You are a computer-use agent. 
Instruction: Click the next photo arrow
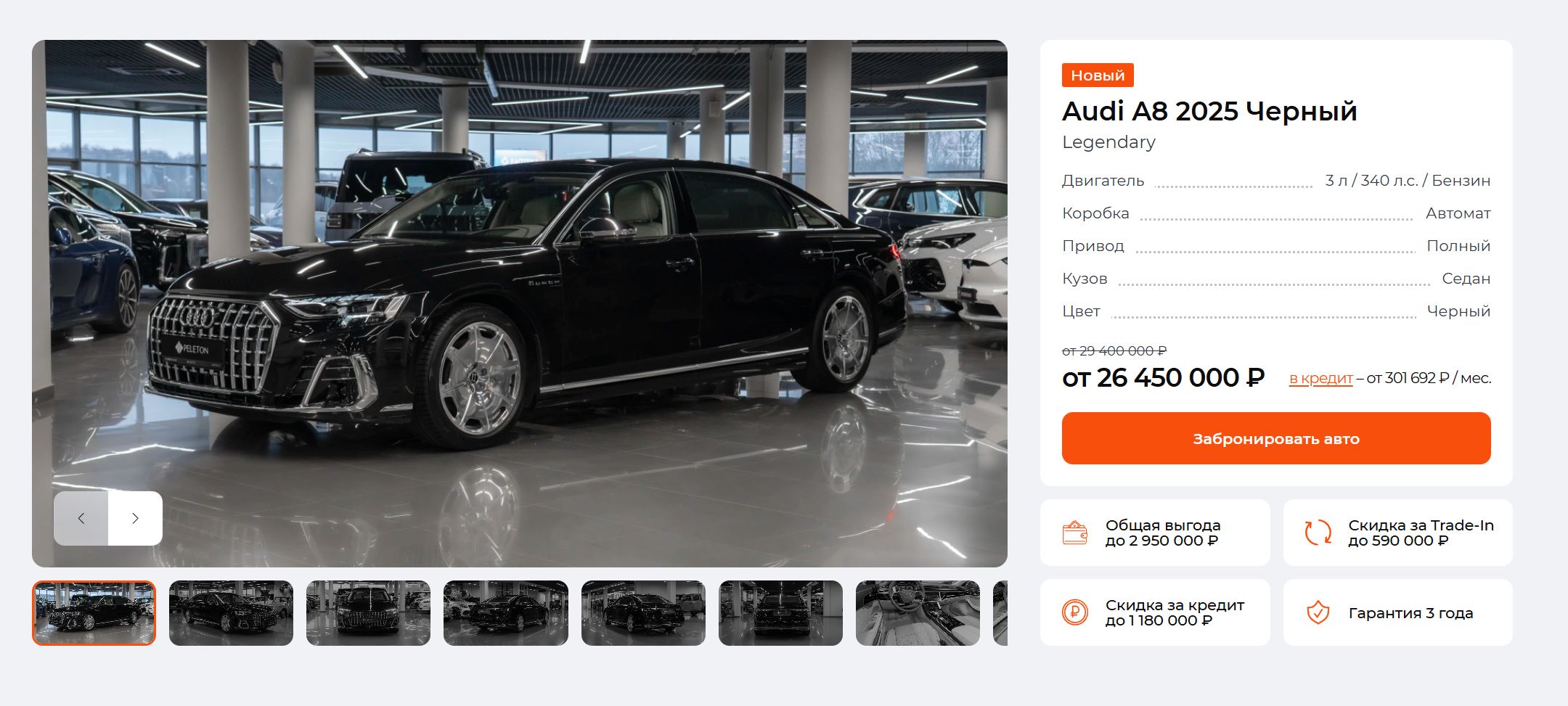[x=136, y=518]
